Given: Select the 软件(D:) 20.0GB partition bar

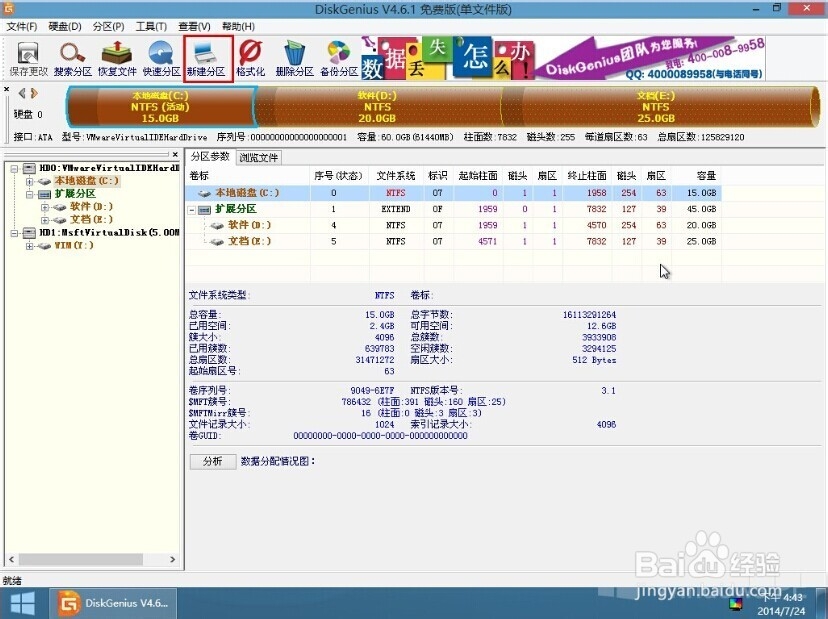Looking at the screenshot, I should click(378, 107).
